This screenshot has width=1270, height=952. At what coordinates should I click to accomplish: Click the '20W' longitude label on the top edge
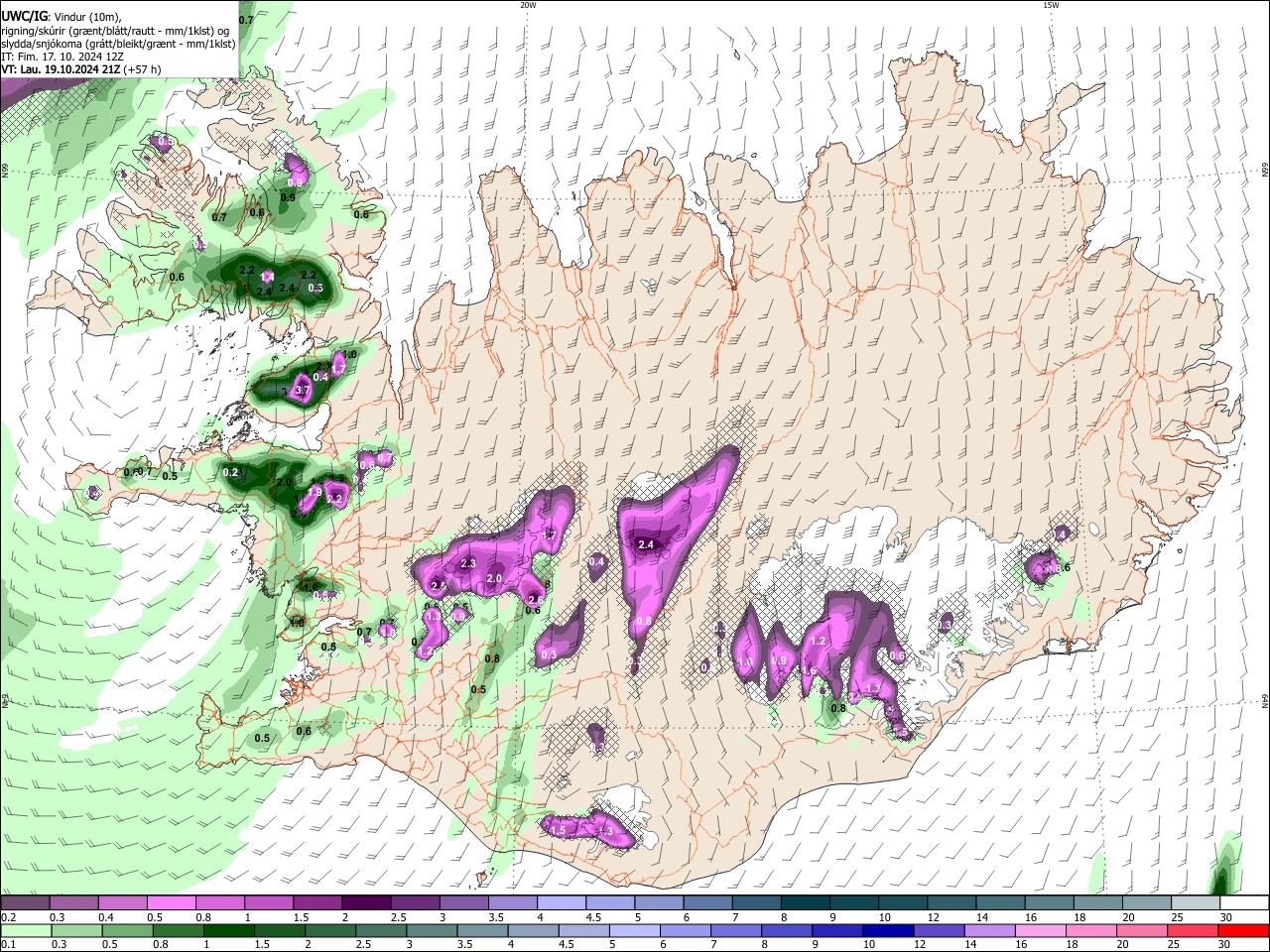[528, 5]
